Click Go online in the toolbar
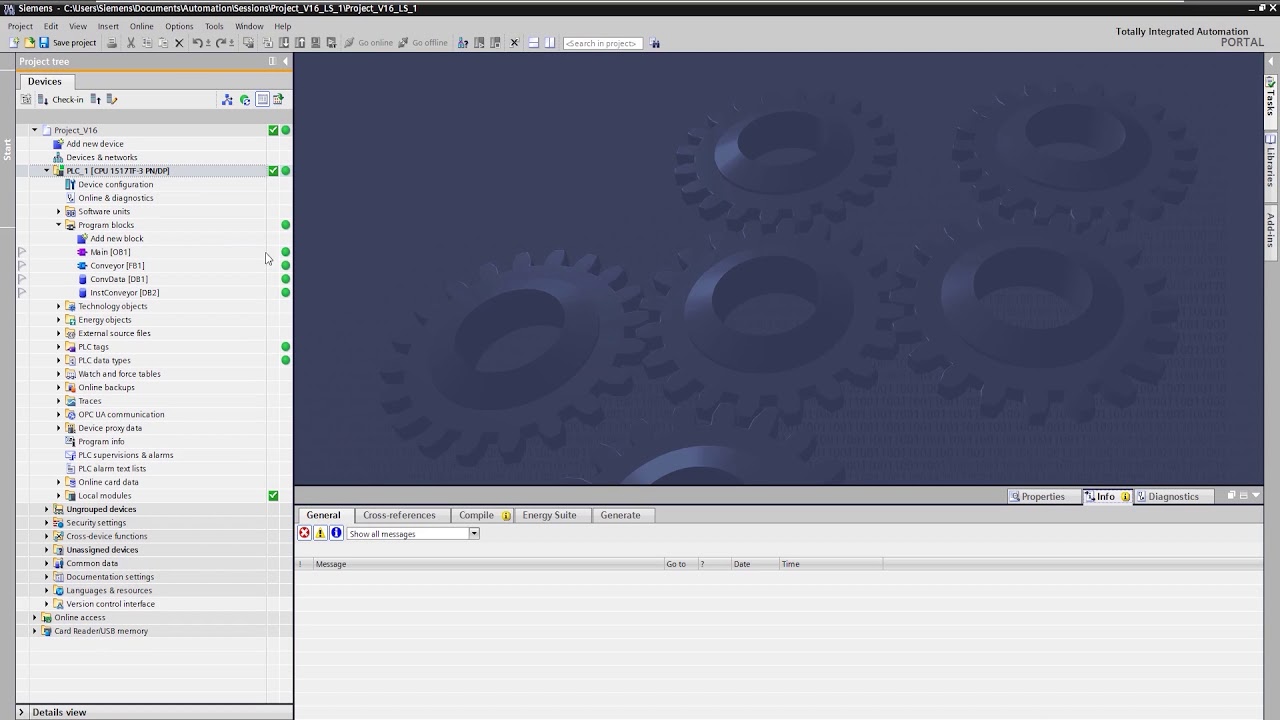The width and height of the screenshot is (1280, 720). pos(368,43)
